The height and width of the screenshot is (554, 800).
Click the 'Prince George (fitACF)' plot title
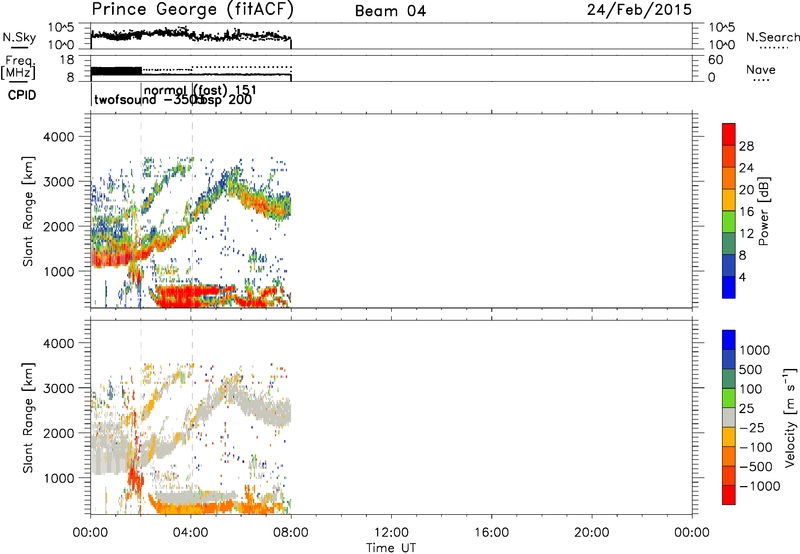coord(193,10)
